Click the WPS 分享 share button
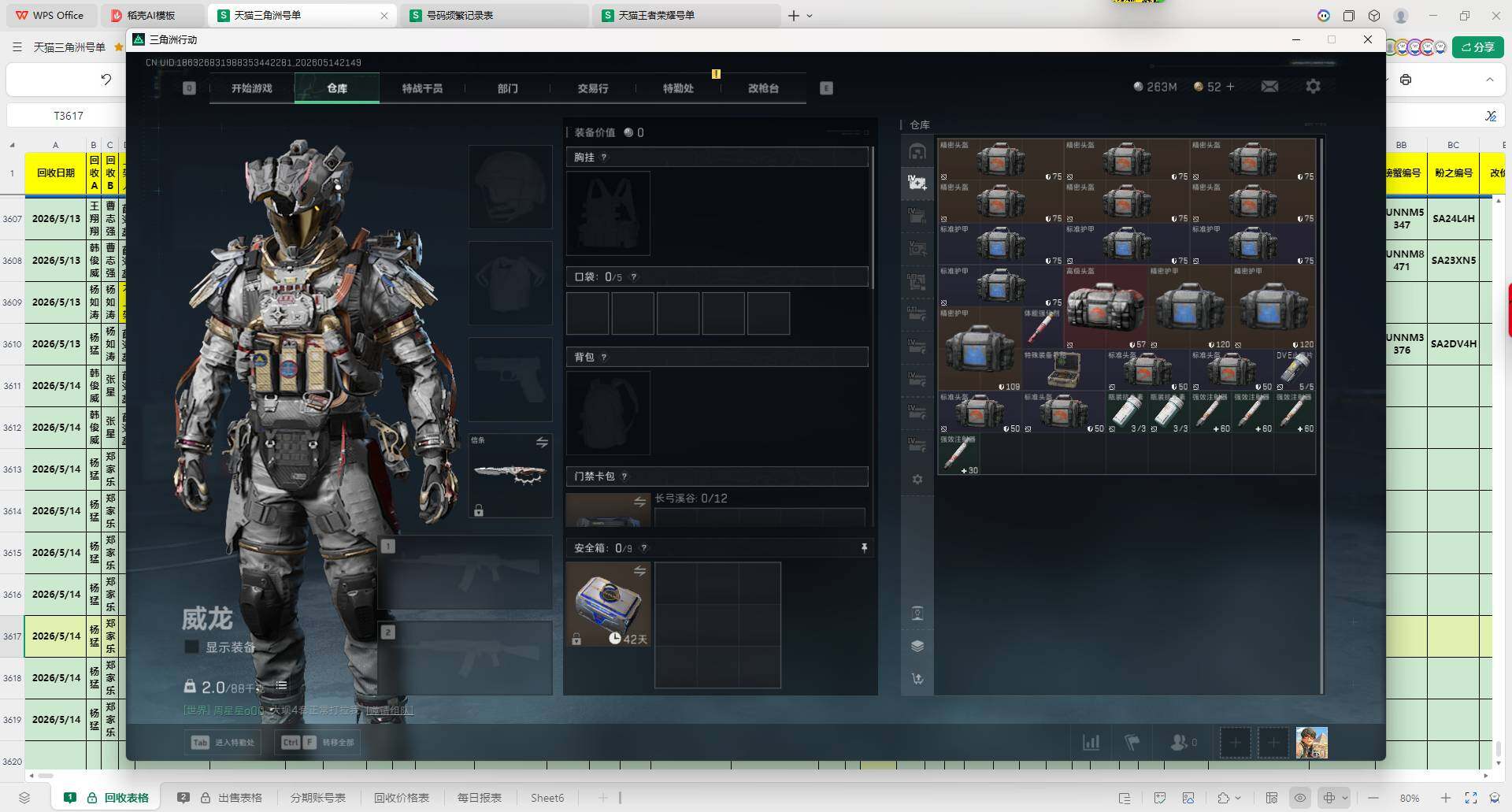Viewport: 1512px width, 812px height. pyautogui.click(x=1478, y=47)
